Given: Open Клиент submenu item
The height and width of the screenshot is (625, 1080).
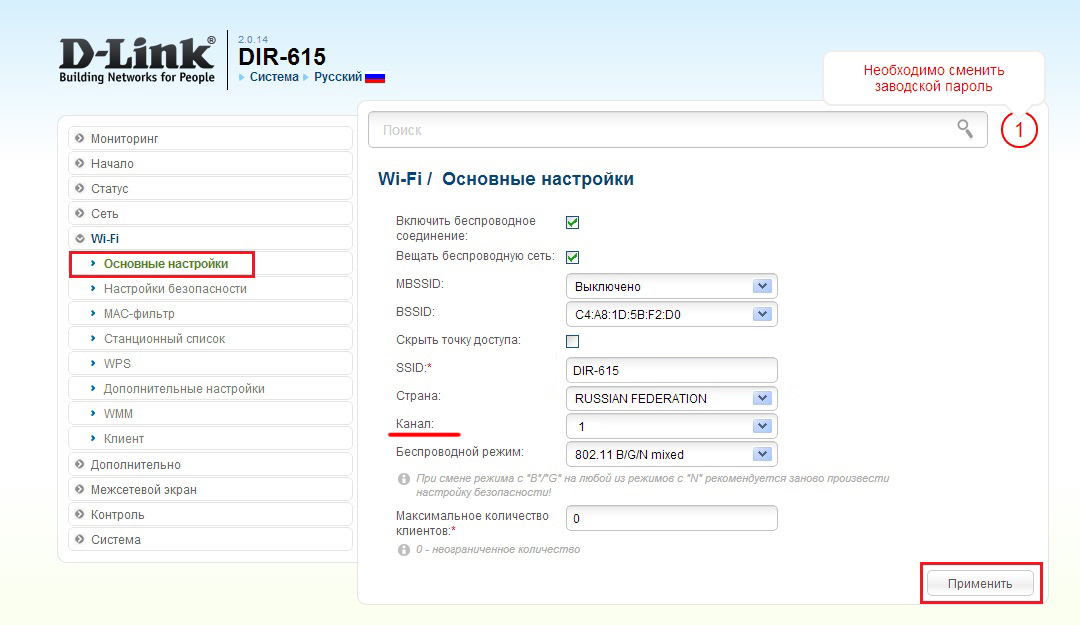Looking at the screenshot, I should pyautogui.click(x=210, y=438).
